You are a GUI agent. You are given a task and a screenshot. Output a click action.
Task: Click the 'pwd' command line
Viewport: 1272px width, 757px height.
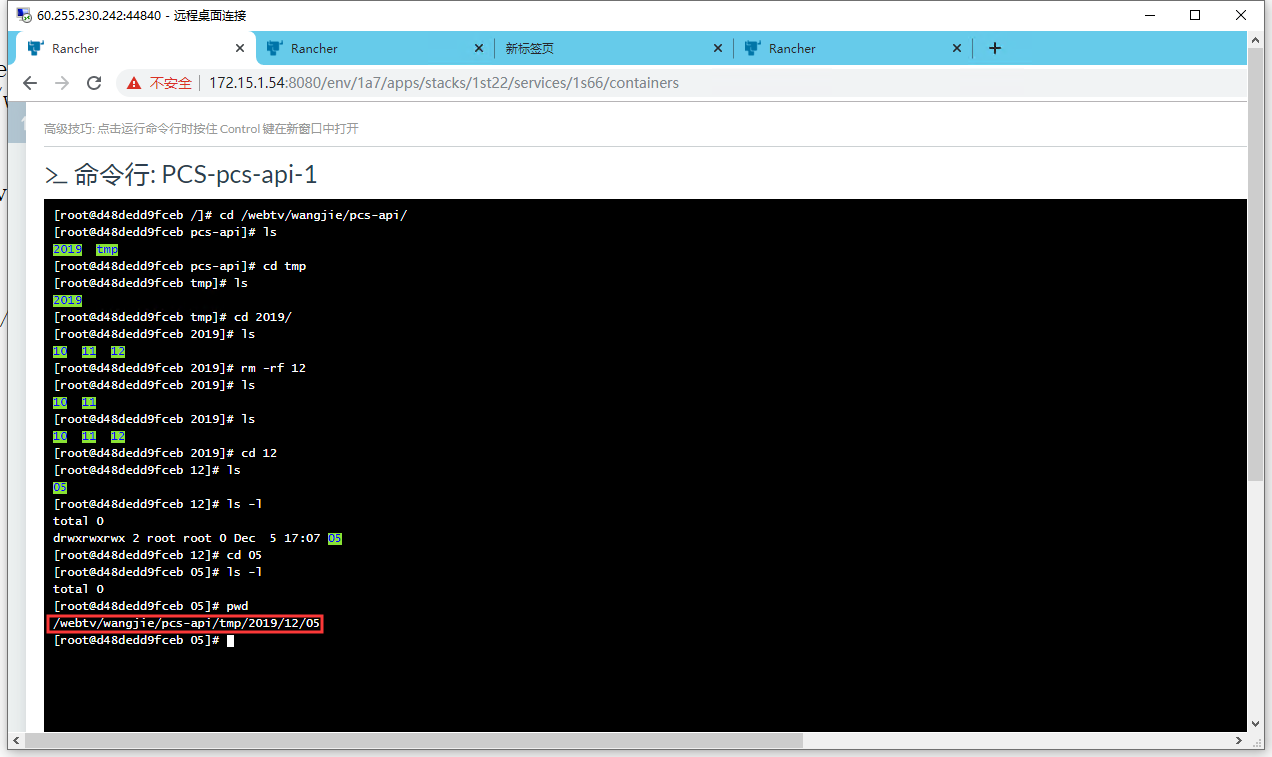151,606
